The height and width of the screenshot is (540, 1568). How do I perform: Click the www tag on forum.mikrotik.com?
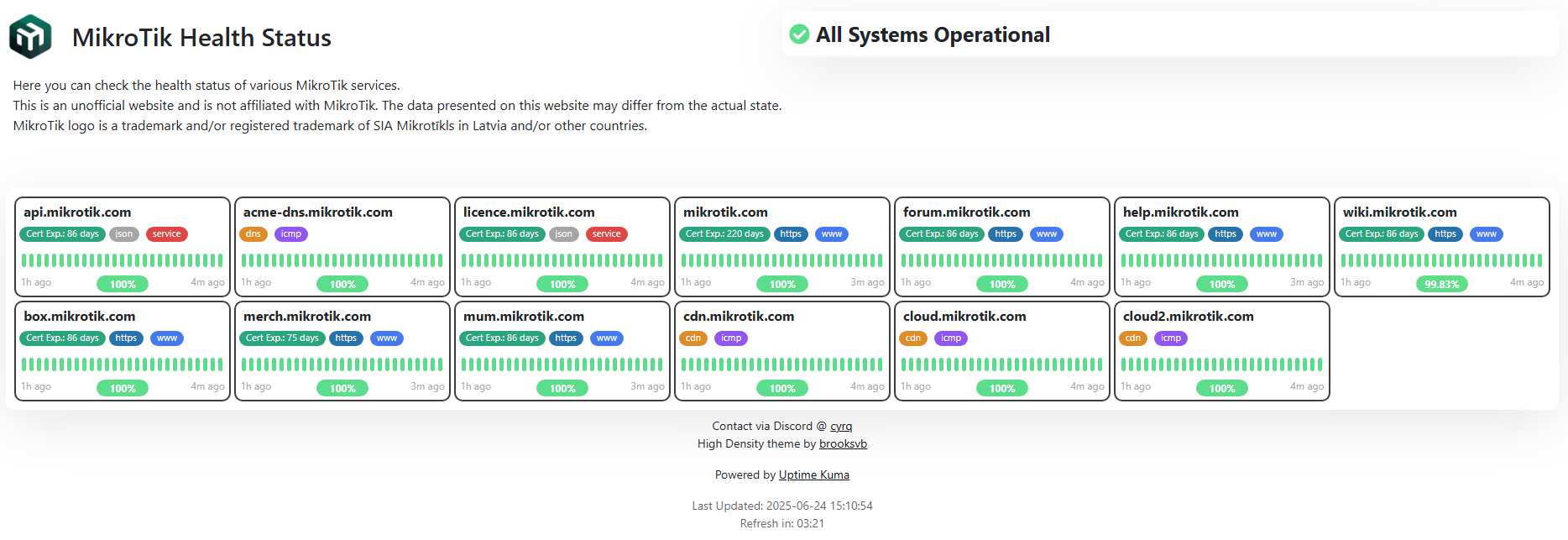[1047, 234]
